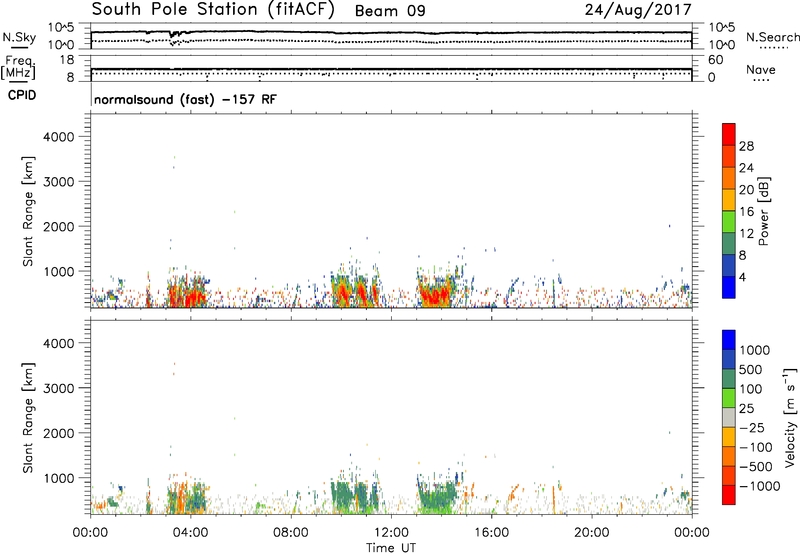The height and width of the screenshot is (554, 800).
Task: Click the 'Velocity [m s-1]' color bar label
Action: pos(790,417)
